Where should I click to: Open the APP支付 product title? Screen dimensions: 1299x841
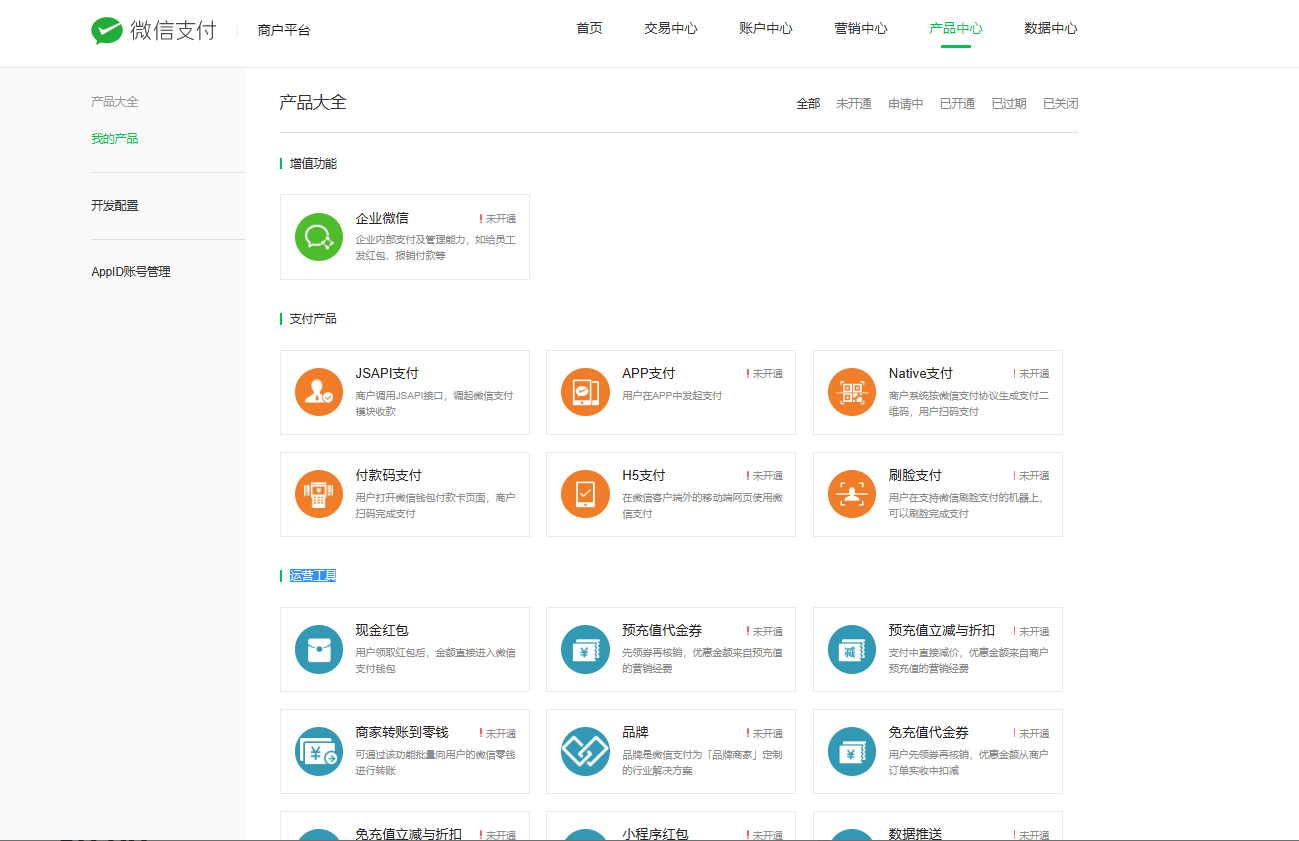point(649,373)
